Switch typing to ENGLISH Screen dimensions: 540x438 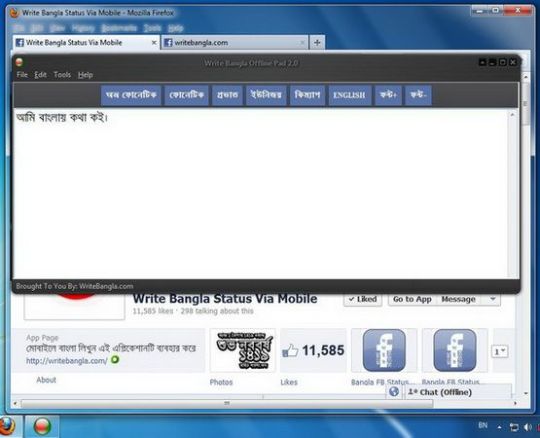click(350, 95)
